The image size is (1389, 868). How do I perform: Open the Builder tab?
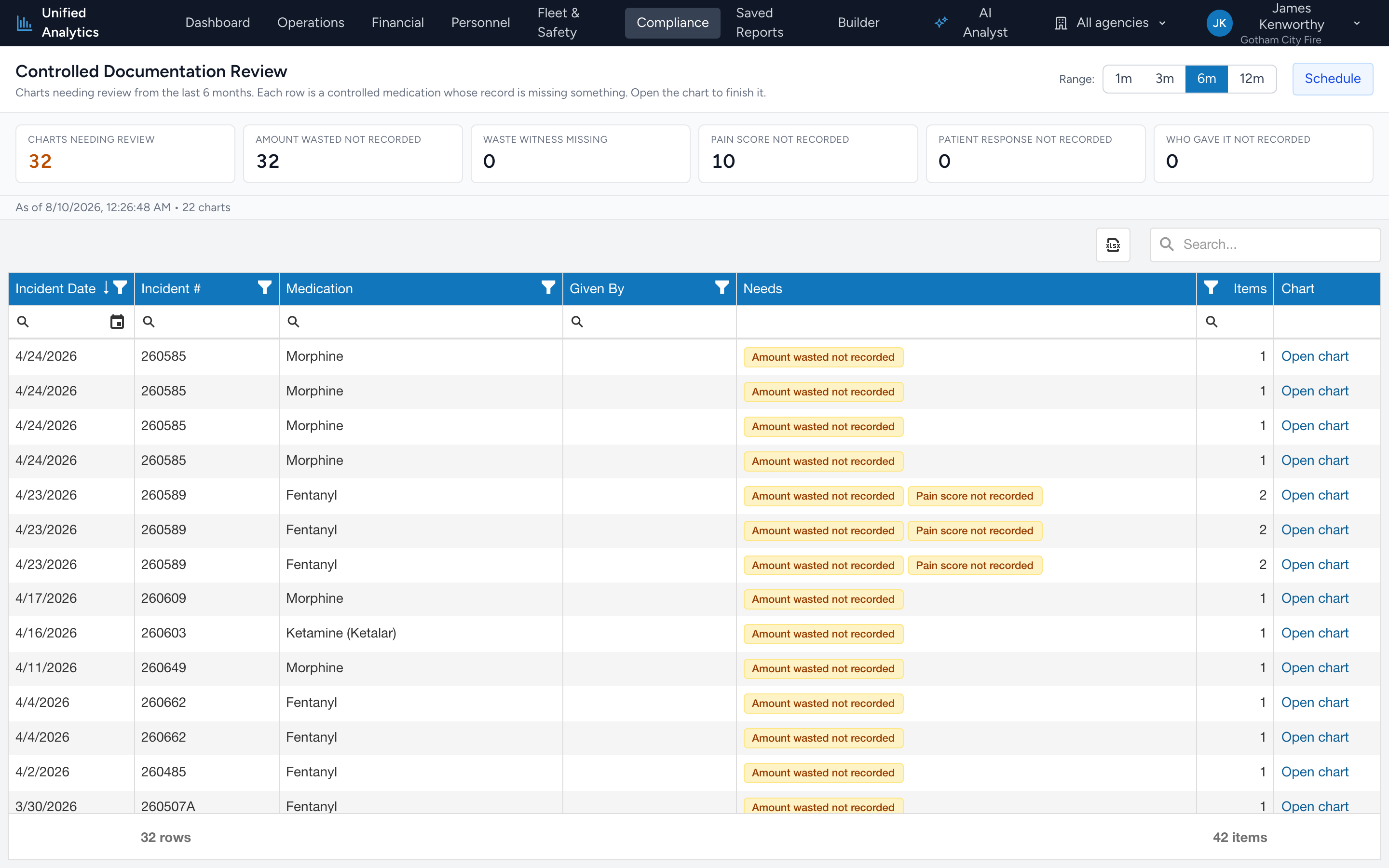click(858, 23)
